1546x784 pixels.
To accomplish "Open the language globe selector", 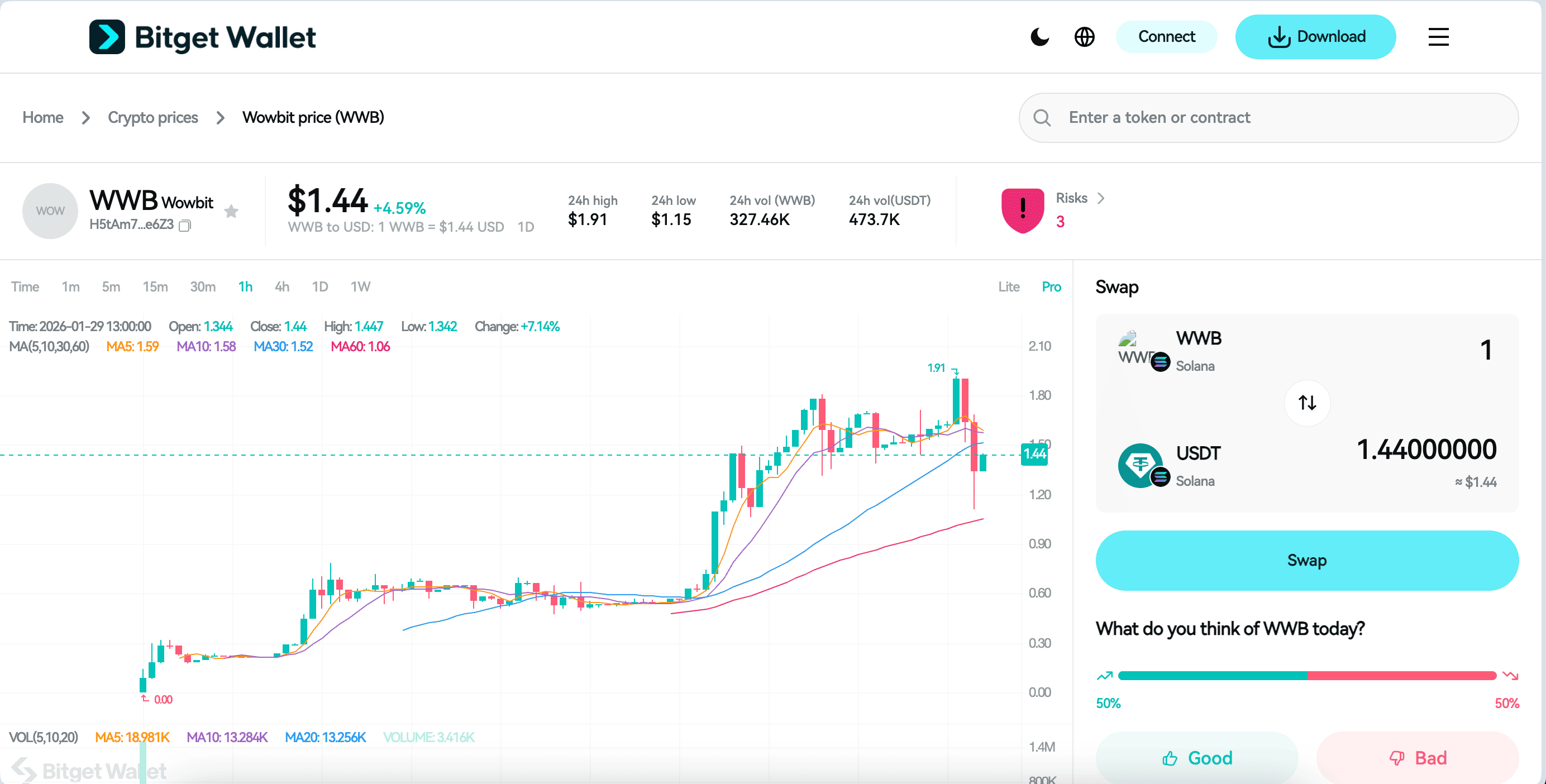I will [x=1085, y=37].
